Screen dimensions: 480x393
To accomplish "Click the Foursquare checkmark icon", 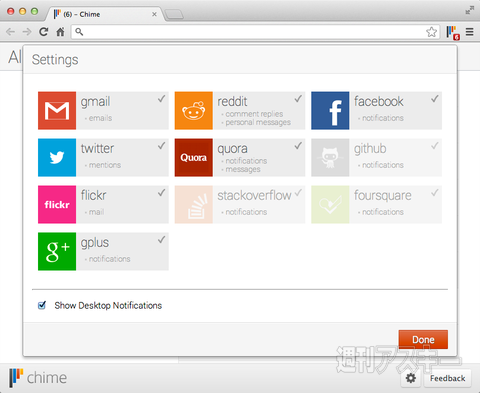I will [x=330, y=205].
